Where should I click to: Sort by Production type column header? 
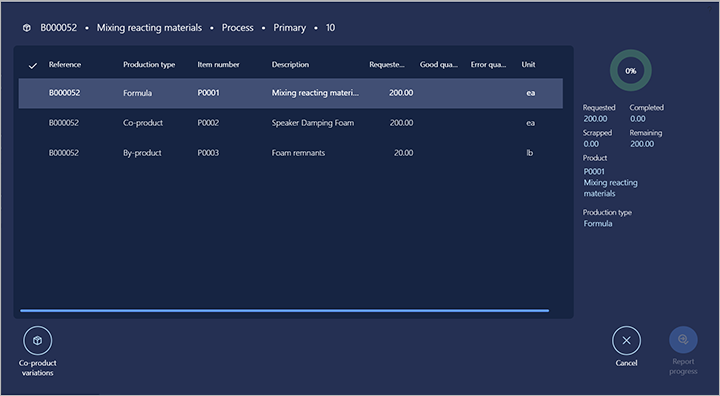(x=149, y=65)
